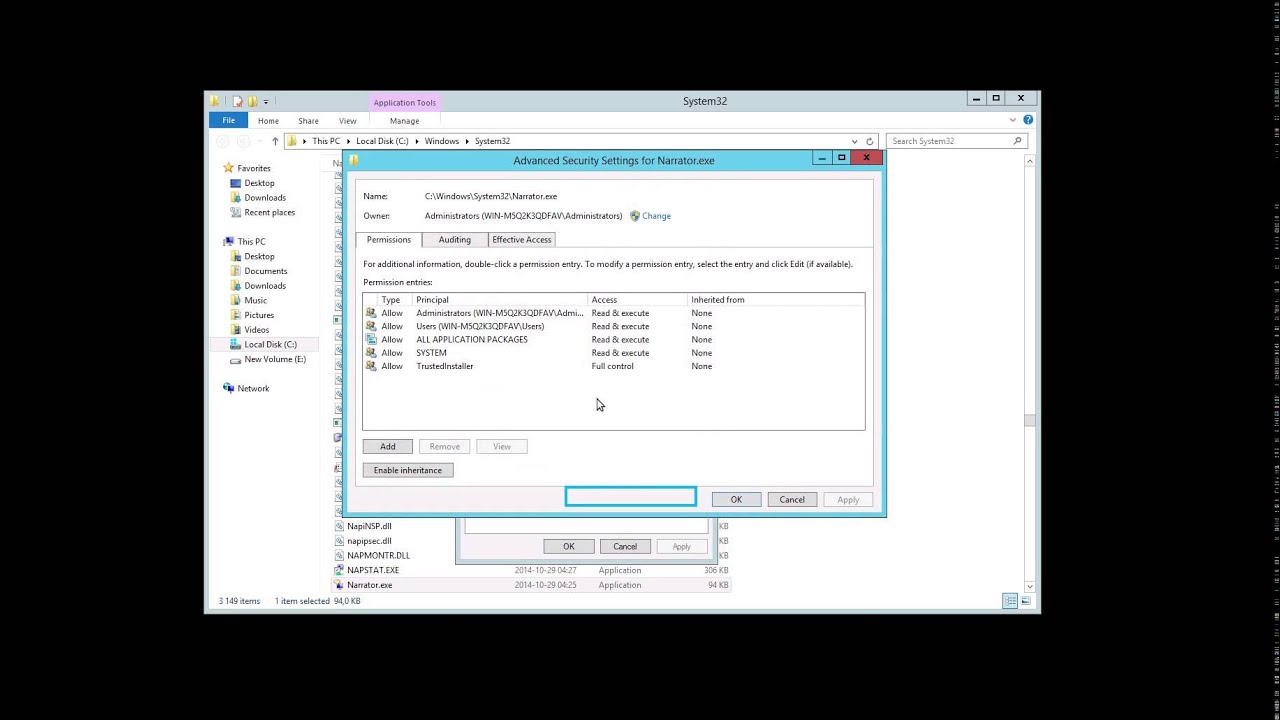The width and height of the screenshot is (1280, 720).
Task: Click the Users group icon in permission entries
Action: click(x=371, y=326)
